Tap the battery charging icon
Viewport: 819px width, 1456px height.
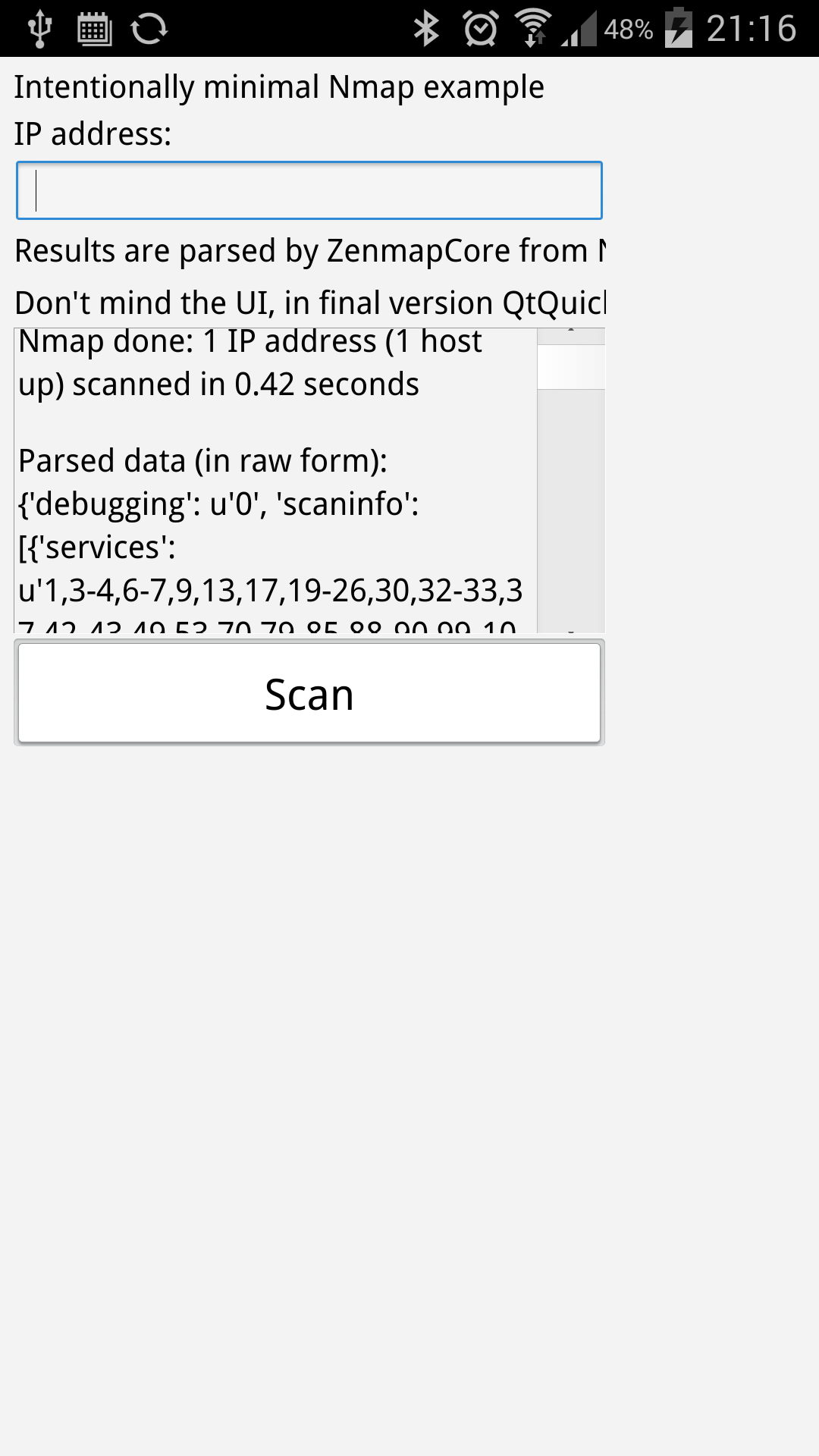pos(679,28)
